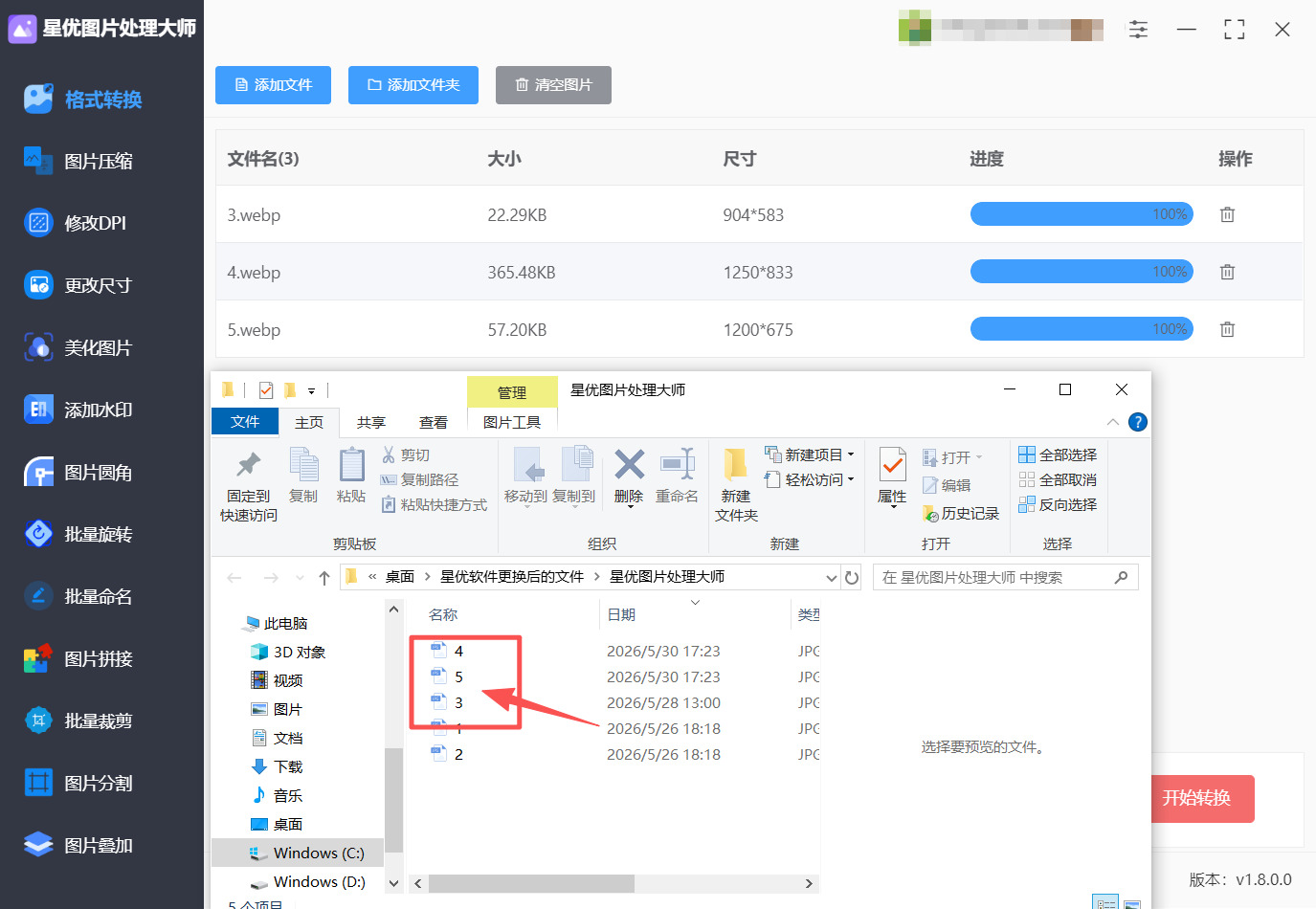
Task: Click 桌面 in the address bar breadcrumb
Action: (x=400, y=577)
